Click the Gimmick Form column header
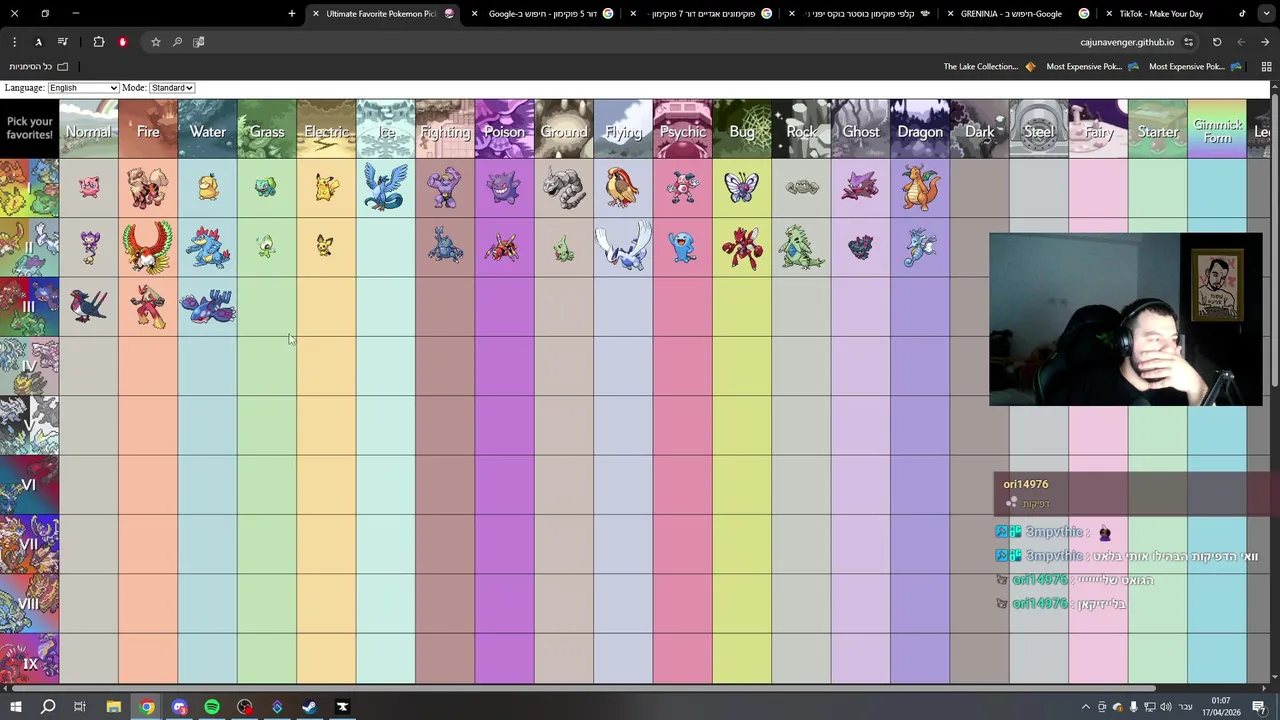The height and width of the screenshot is (720, 1280). (1217, 129)
